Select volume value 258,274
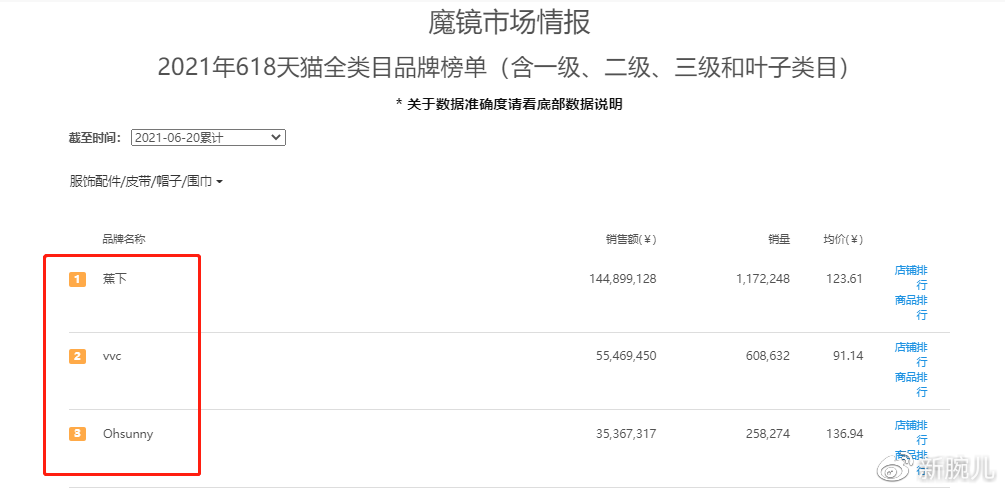Viewport: 1005px width, 492px height. tap(767, 434)
